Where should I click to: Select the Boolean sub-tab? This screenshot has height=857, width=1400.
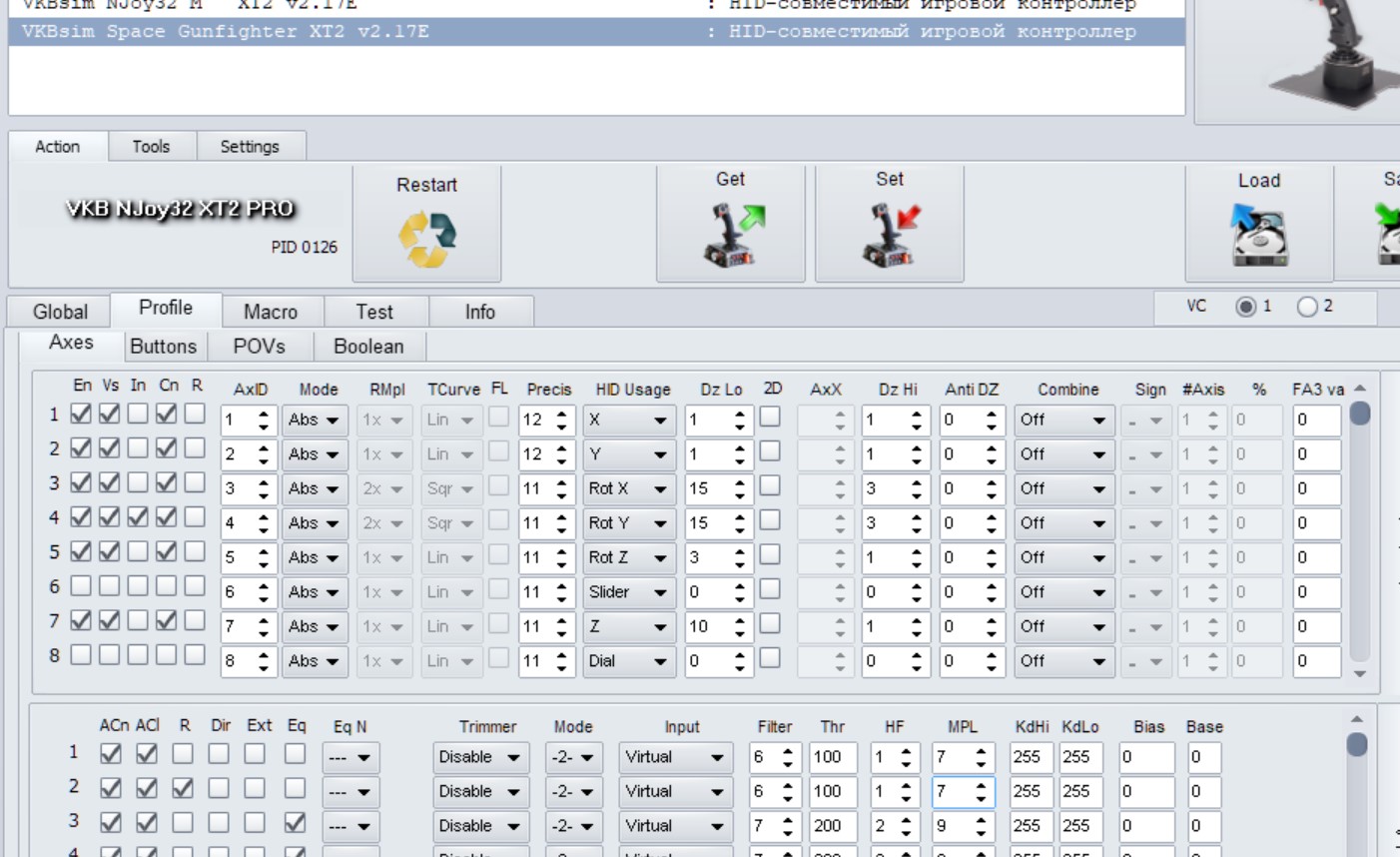pos(368,347)
